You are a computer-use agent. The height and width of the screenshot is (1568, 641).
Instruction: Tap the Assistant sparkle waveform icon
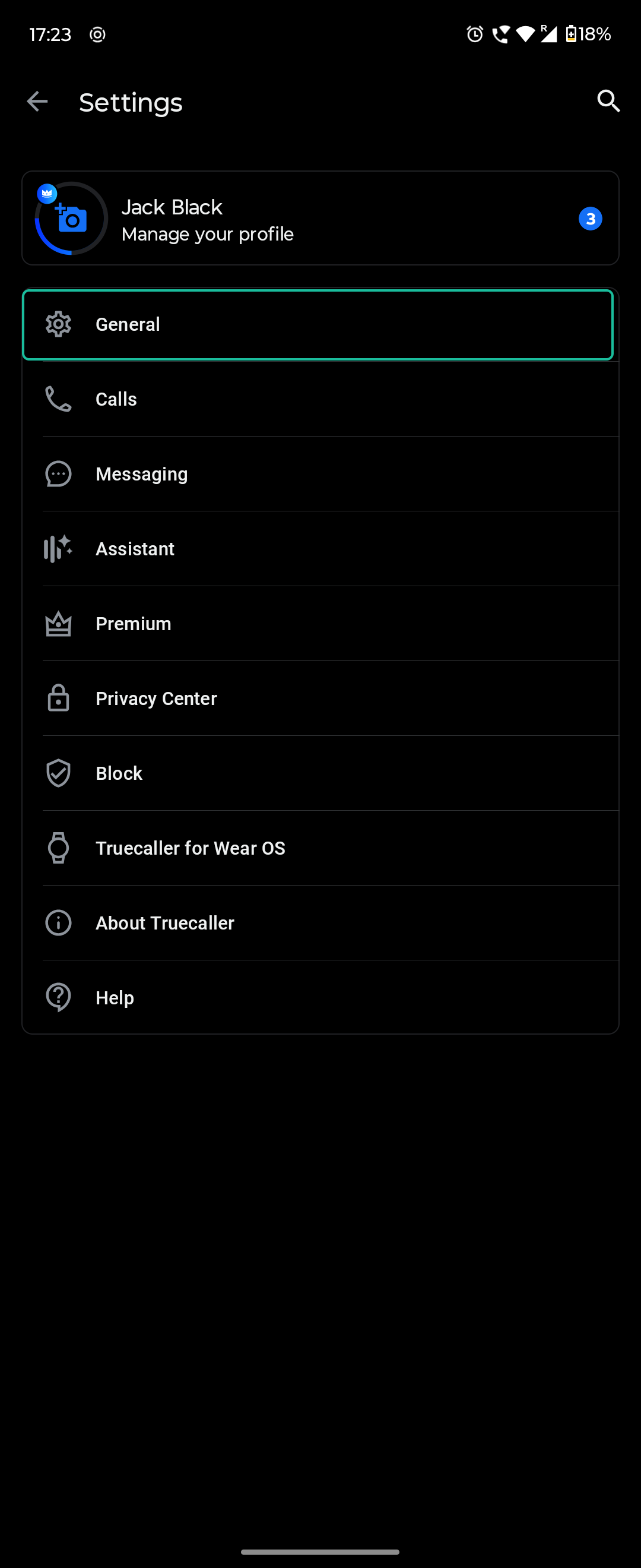click(x=58, y=549)
